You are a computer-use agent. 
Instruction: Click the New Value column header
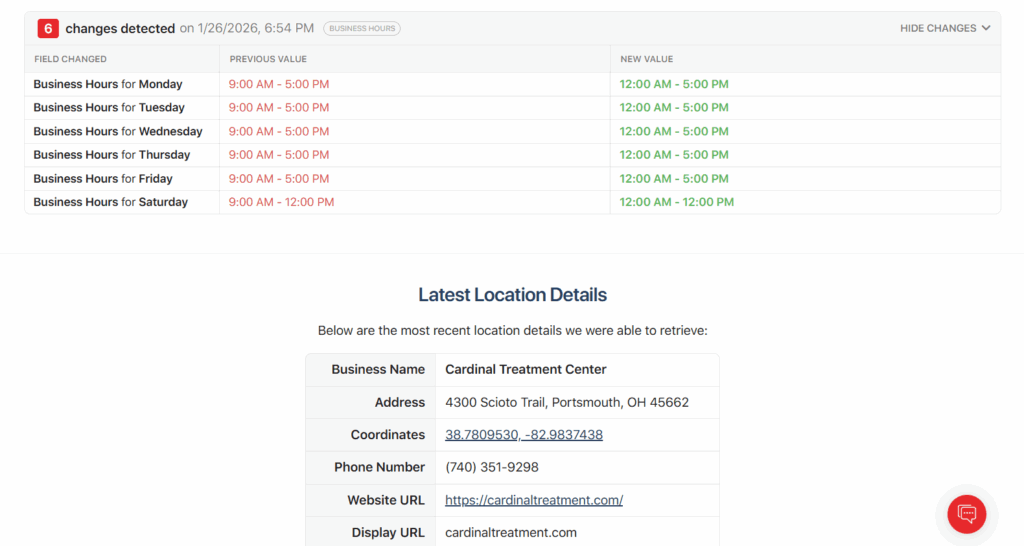coord(646,59)
